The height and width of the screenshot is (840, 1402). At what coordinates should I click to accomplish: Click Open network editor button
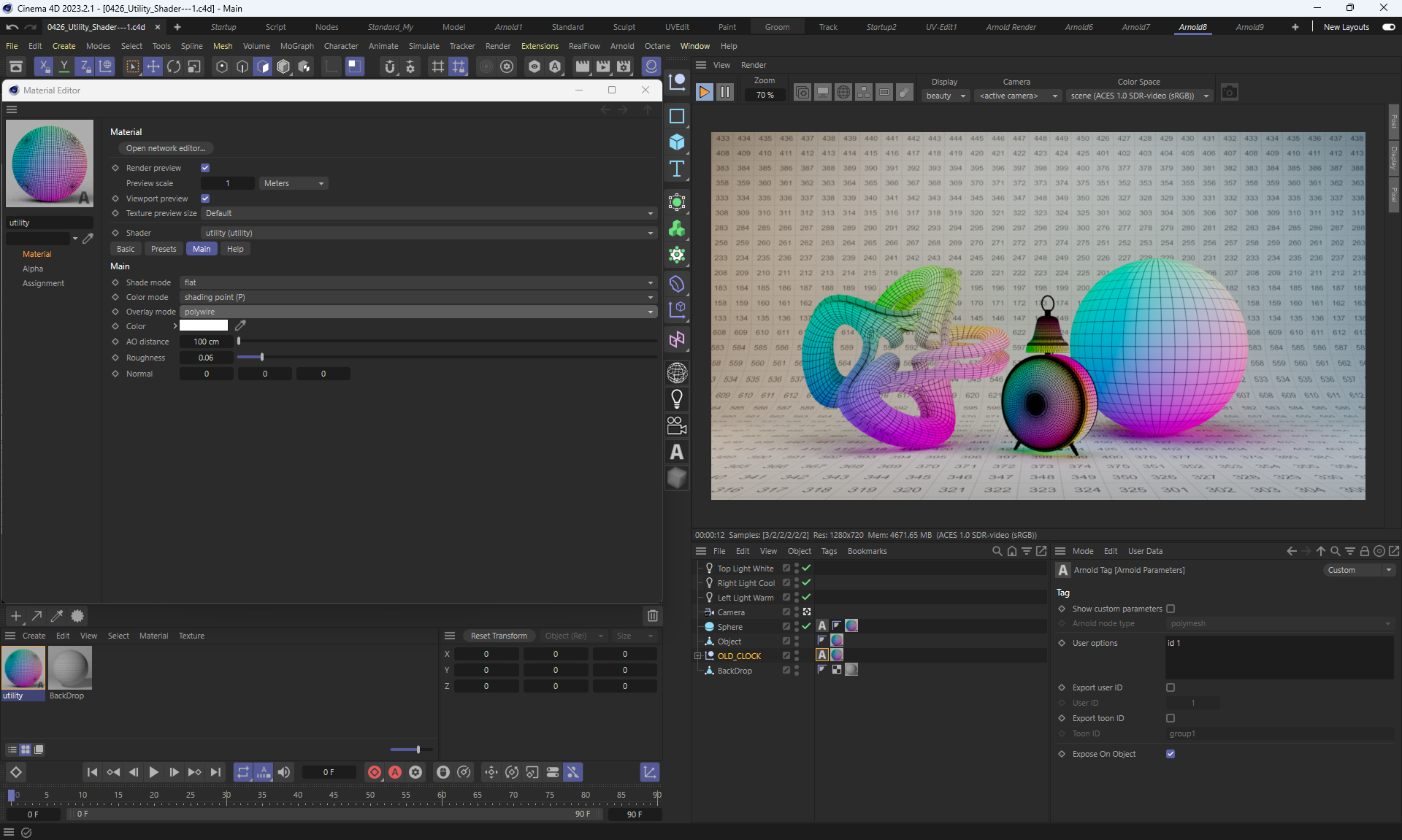point(165,148)
